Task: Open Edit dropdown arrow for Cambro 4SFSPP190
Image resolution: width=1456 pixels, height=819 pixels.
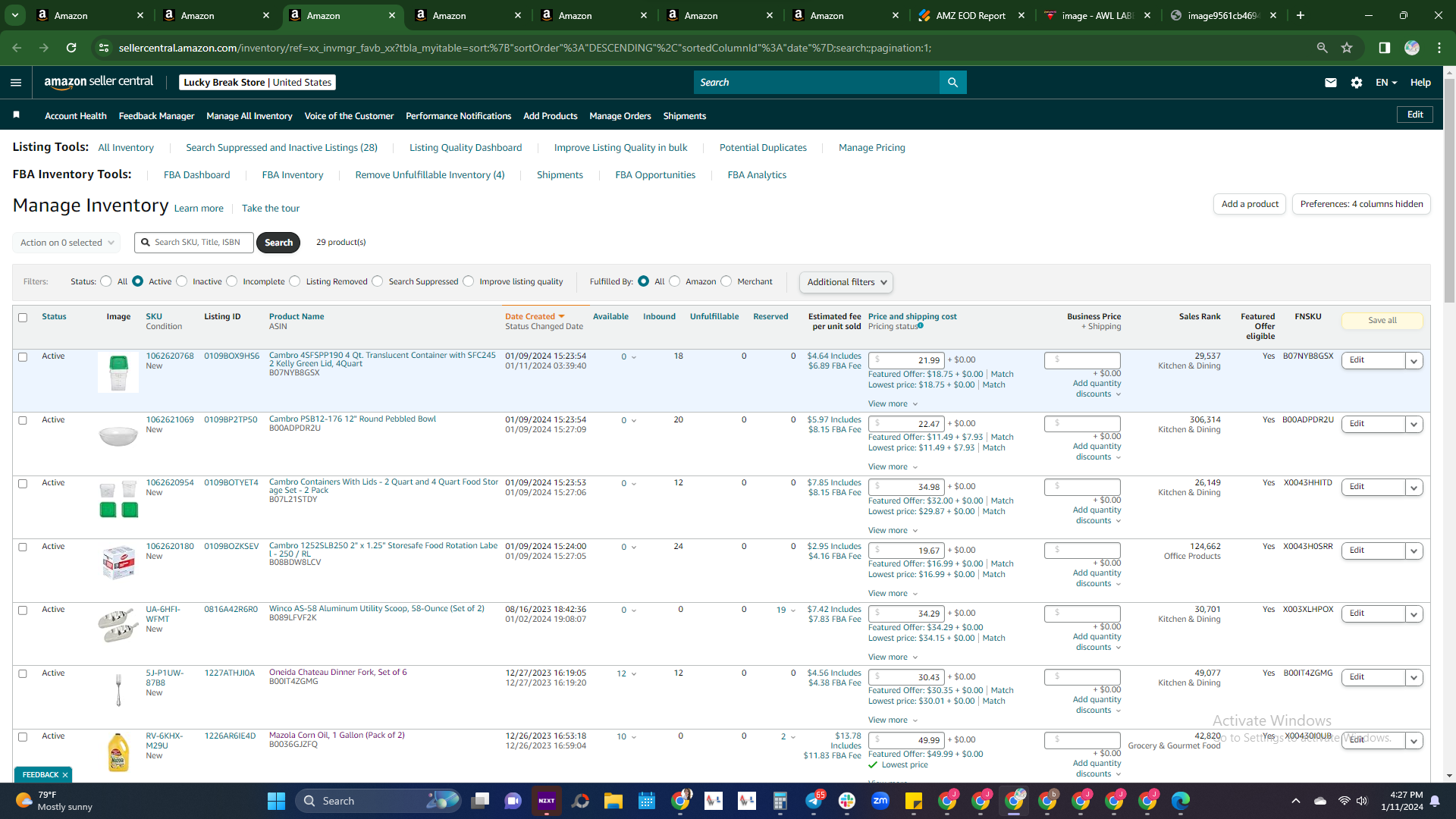Action: [1414, 361]
